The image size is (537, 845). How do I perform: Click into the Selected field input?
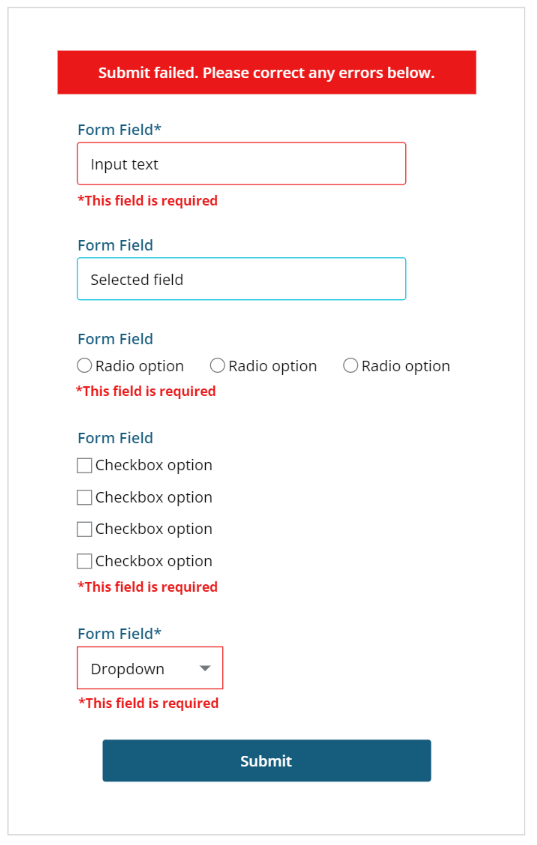pyautogui.click(x=242, y=279)
